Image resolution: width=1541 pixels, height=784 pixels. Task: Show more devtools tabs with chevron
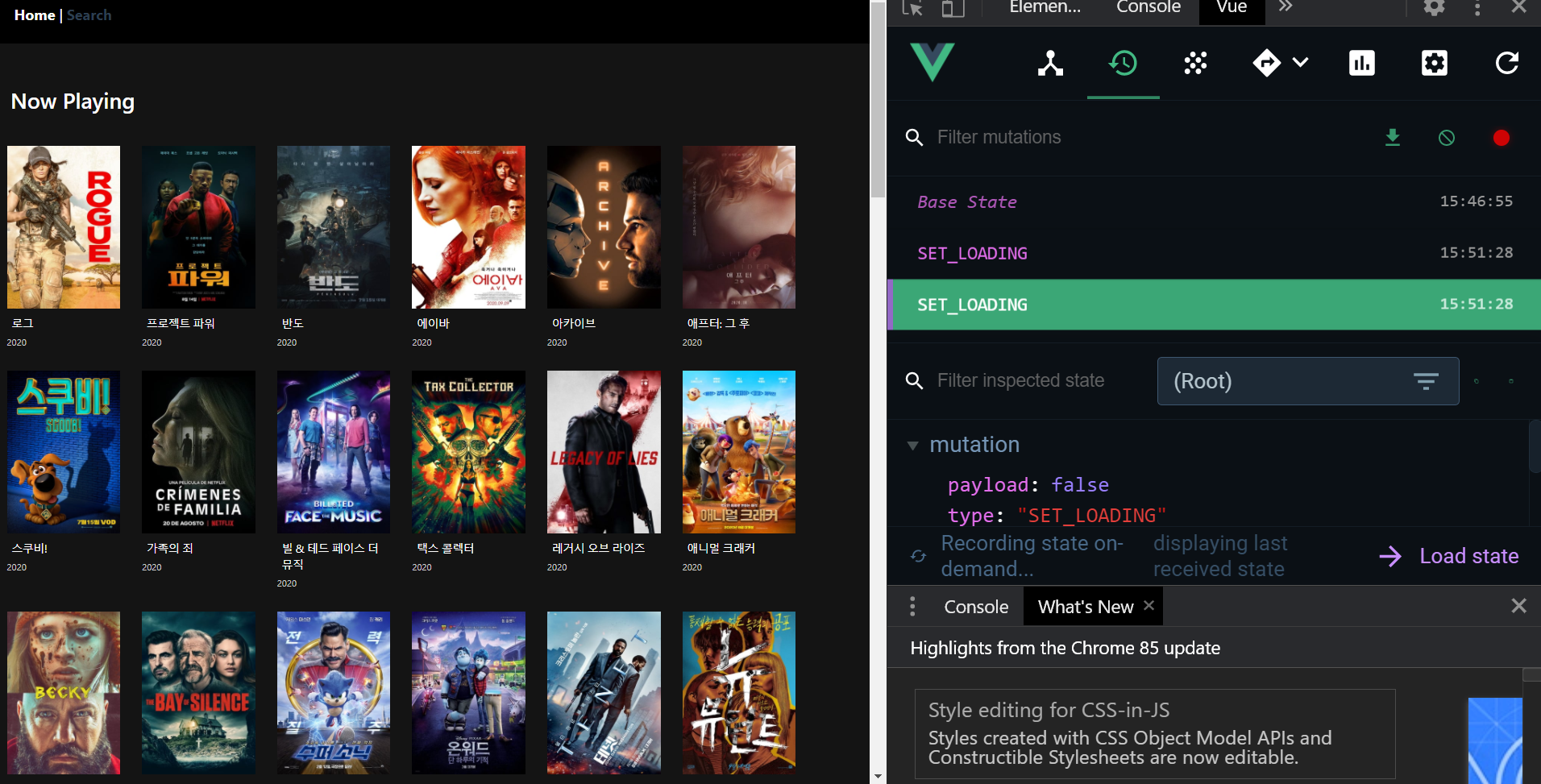point(1286,7)
